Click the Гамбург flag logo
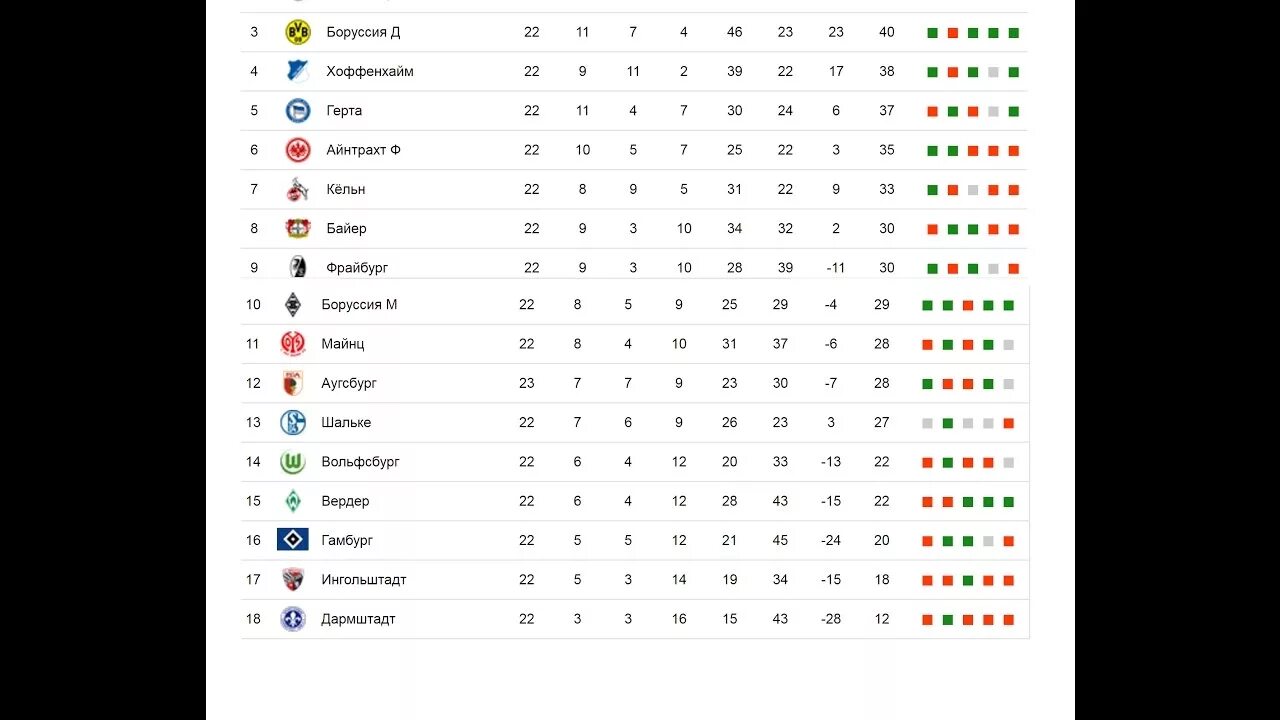Viewport: 1280px width, 720px height. (292, 540)
